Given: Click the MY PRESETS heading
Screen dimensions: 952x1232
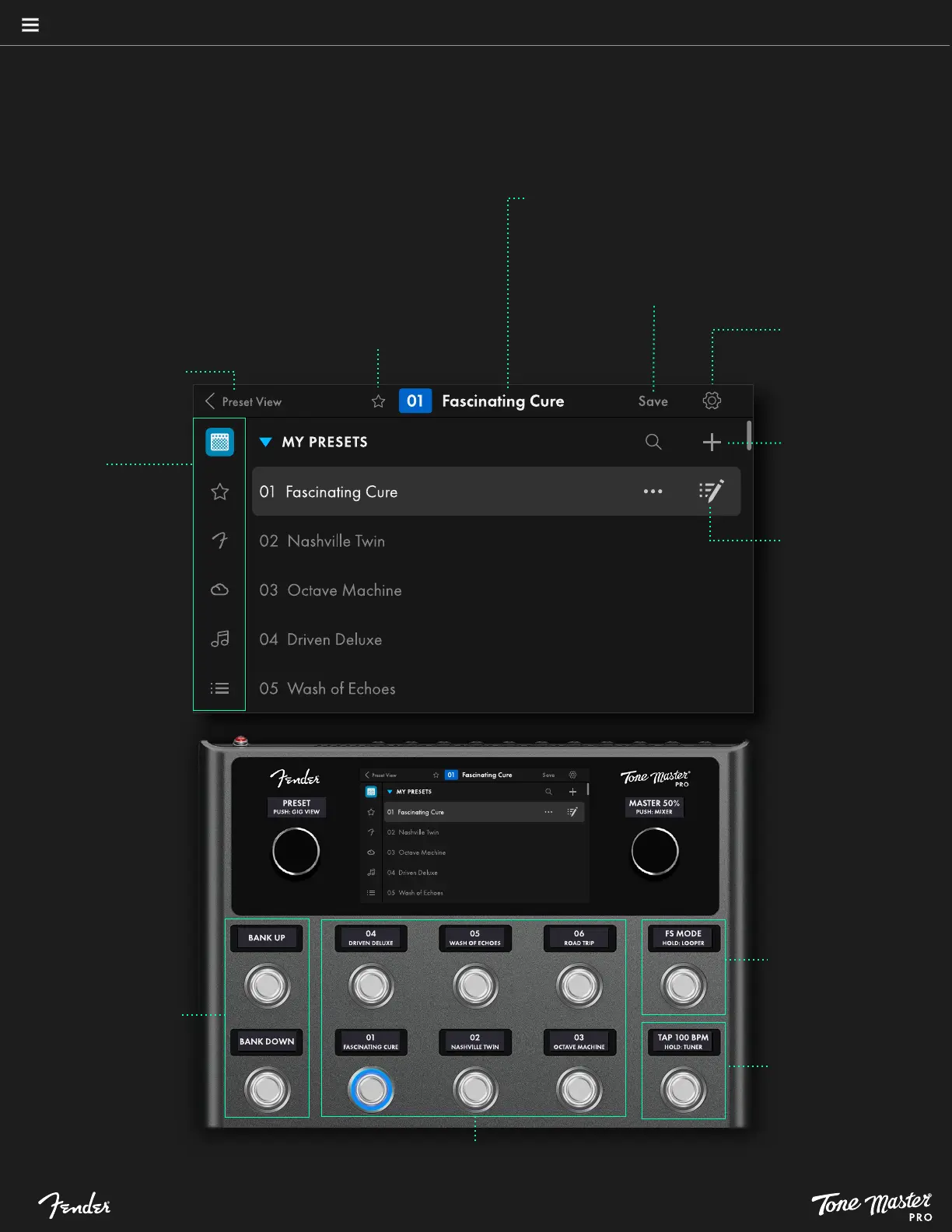Looking at the screenshot, I should tap(325, 442).
